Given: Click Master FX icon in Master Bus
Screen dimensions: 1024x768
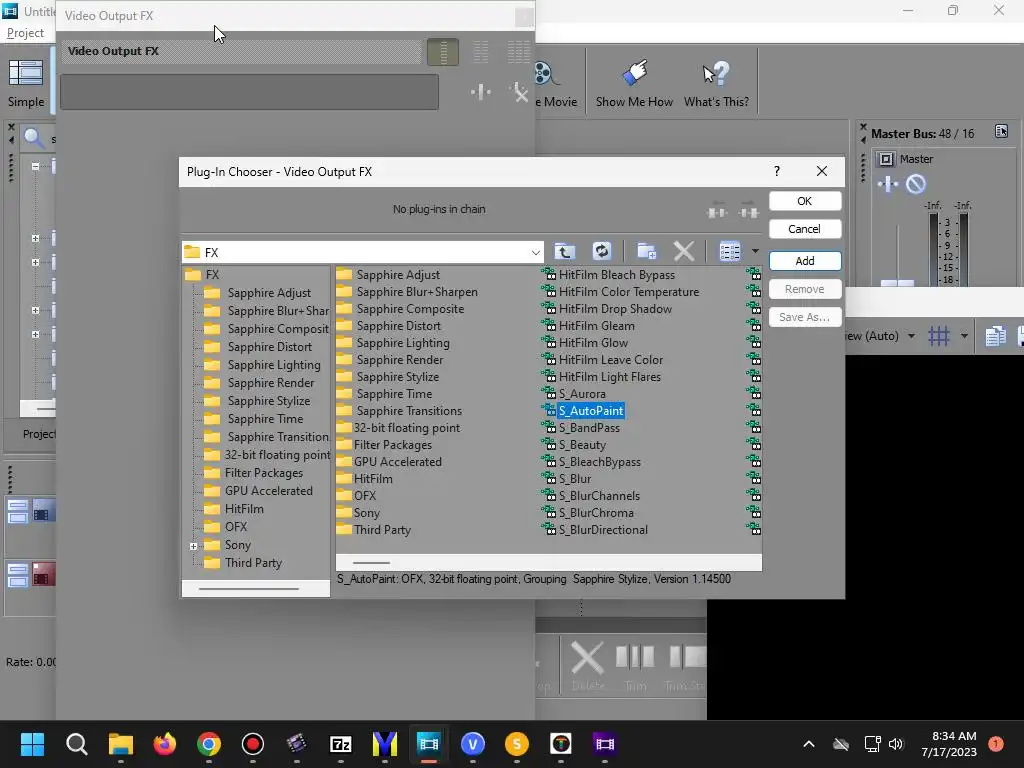Looking at the screenshot, I should click(x=888, y=185).
